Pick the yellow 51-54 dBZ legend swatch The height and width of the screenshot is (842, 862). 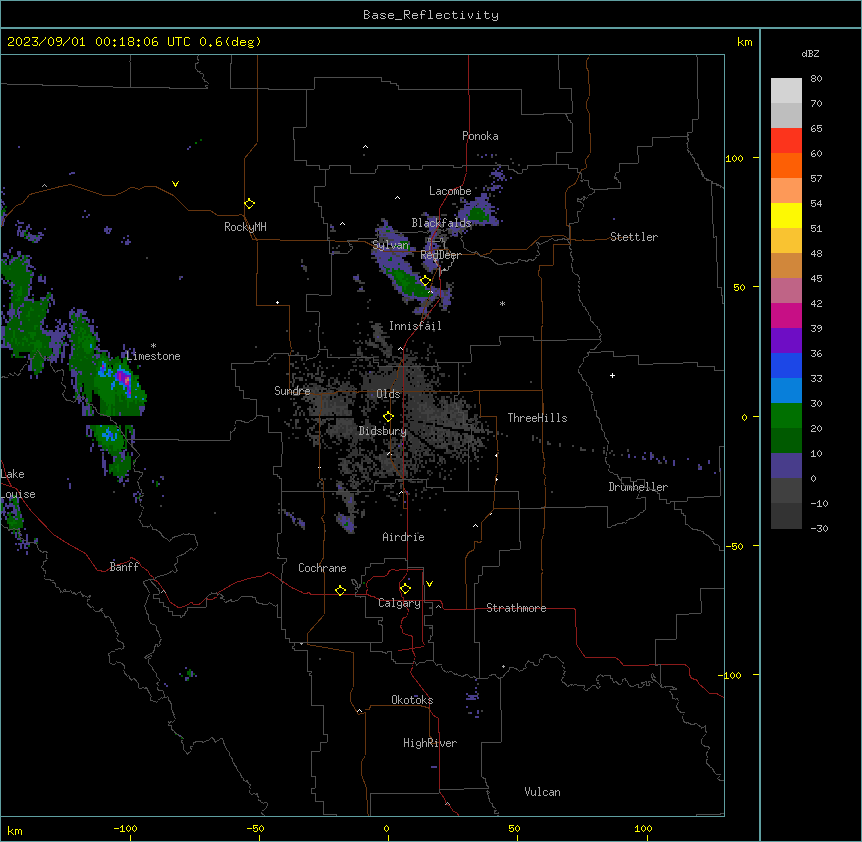point(786,215)
